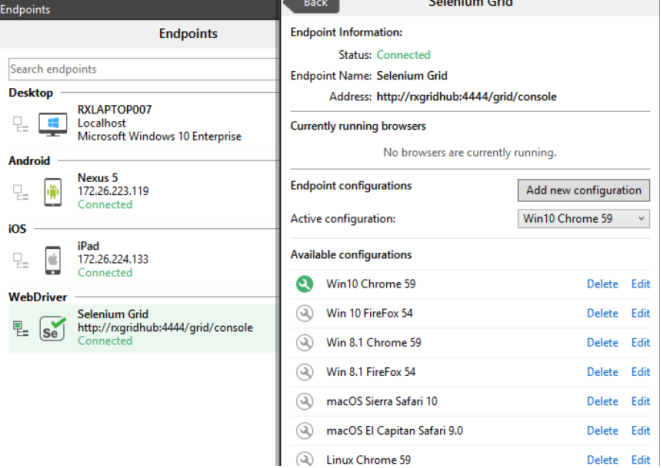
Task: Click the Selenium Grid Se icon
Action: pyautogui.click(x=52, y=327)
